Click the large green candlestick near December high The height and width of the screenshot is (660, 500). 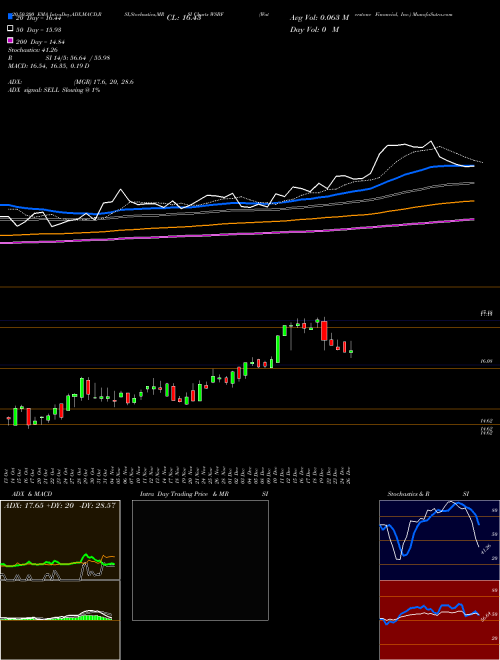278,349
